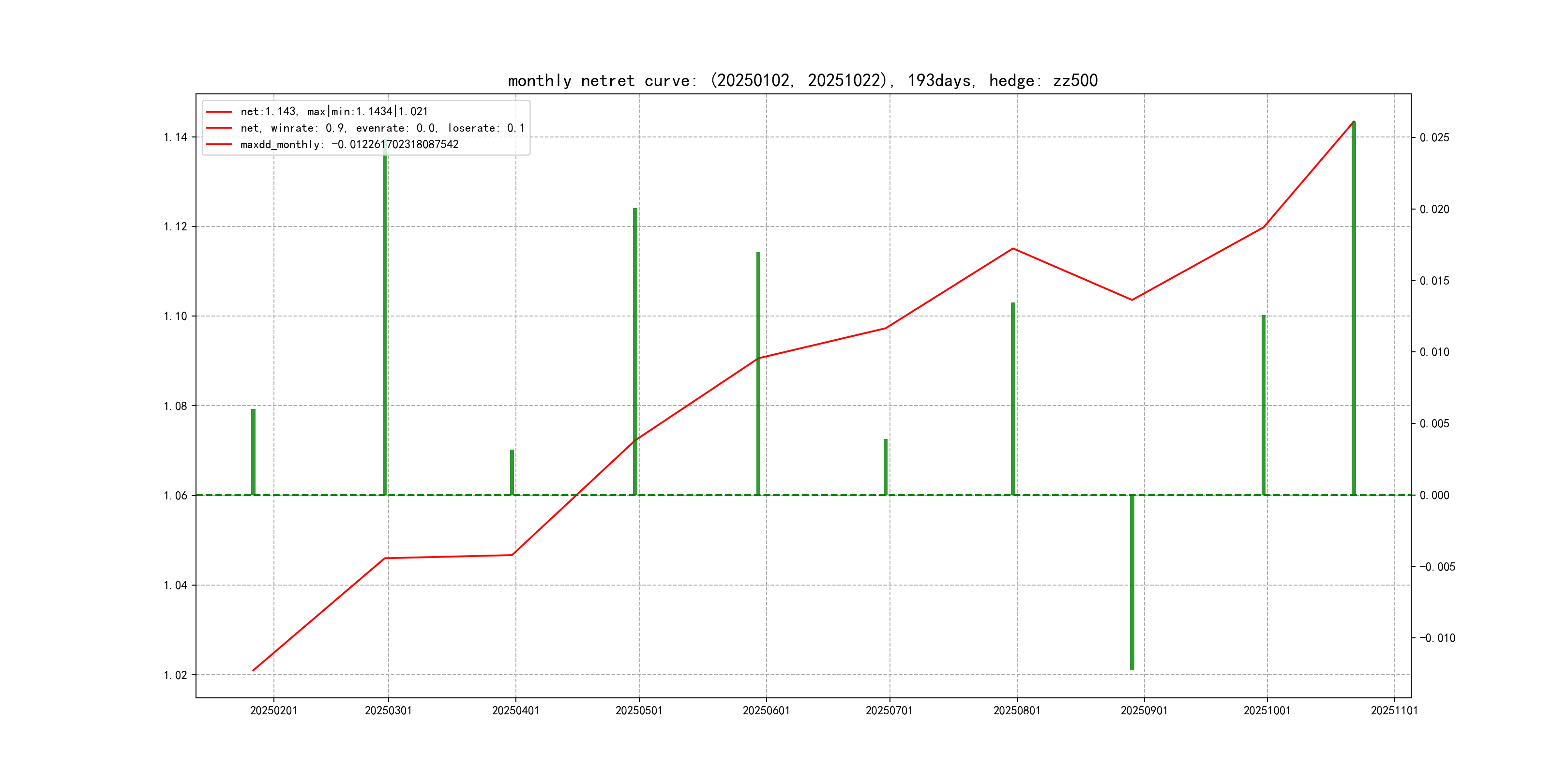1568x784 pixels.
Task: Click the short green bar near 20250401
Action: (x=512, y=472)
